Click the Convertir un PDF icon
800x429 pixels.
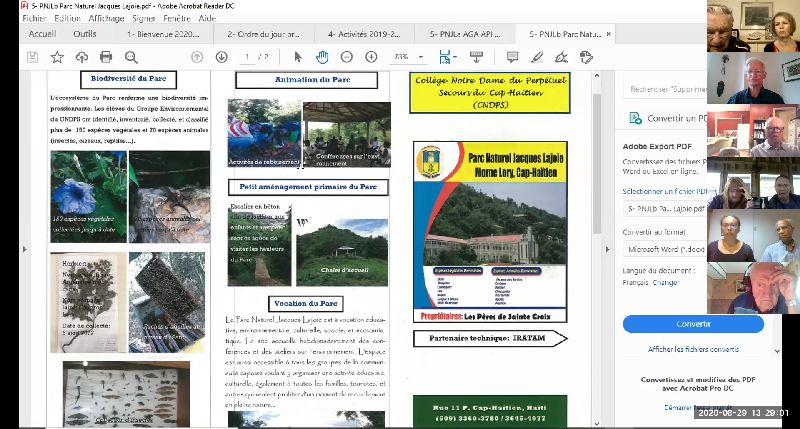coord(635,118)
